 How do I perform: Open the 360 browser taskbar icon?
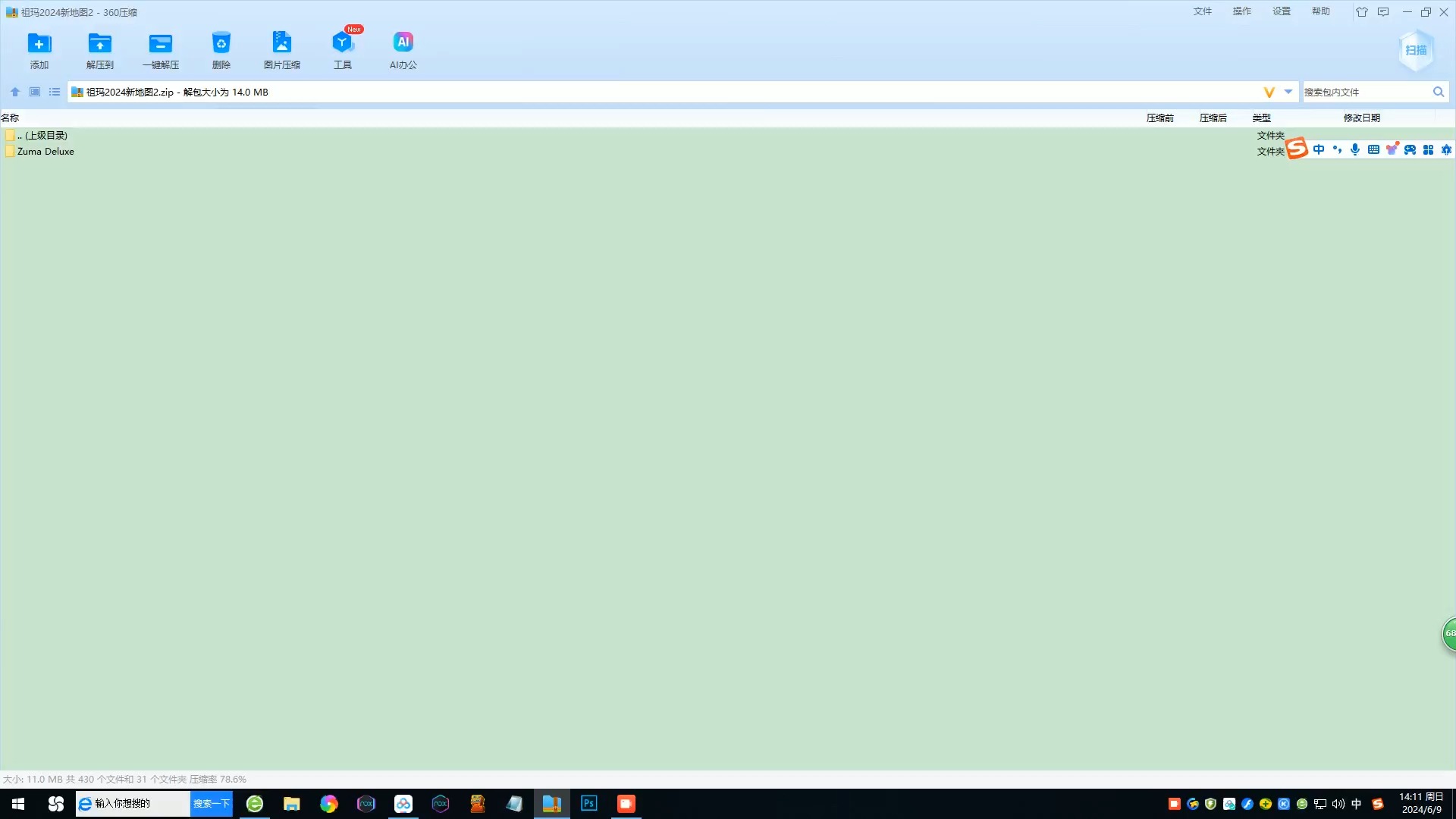click(255, 804)
